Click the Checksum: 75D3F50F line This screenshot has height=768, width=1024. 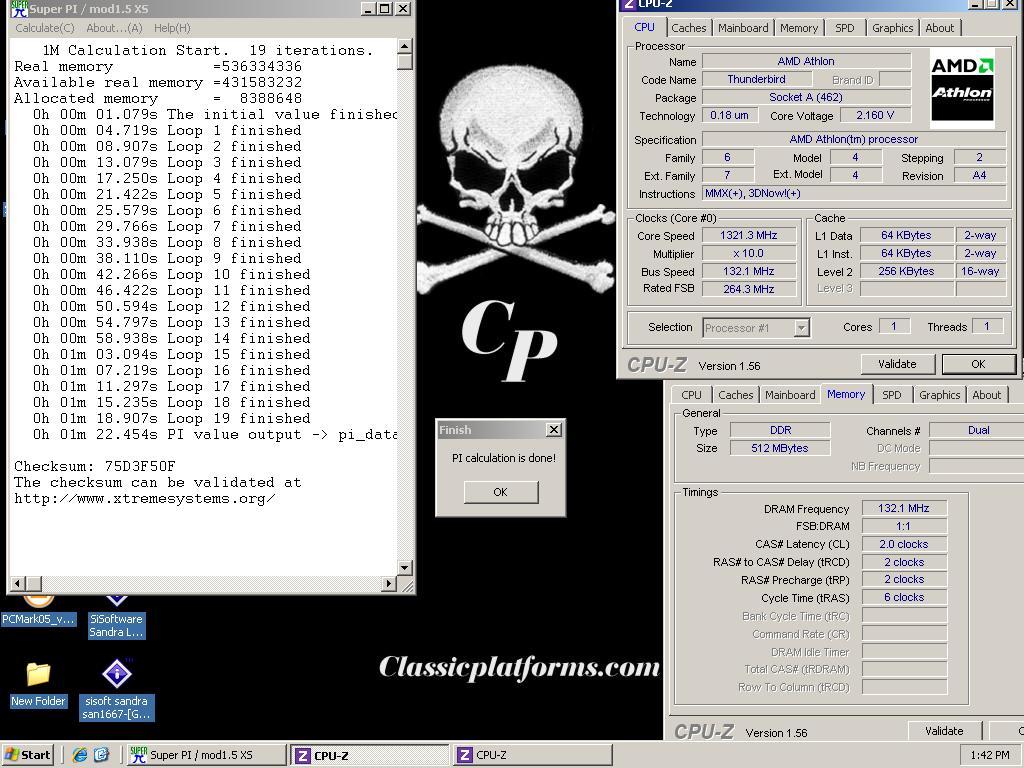point(95,466)
